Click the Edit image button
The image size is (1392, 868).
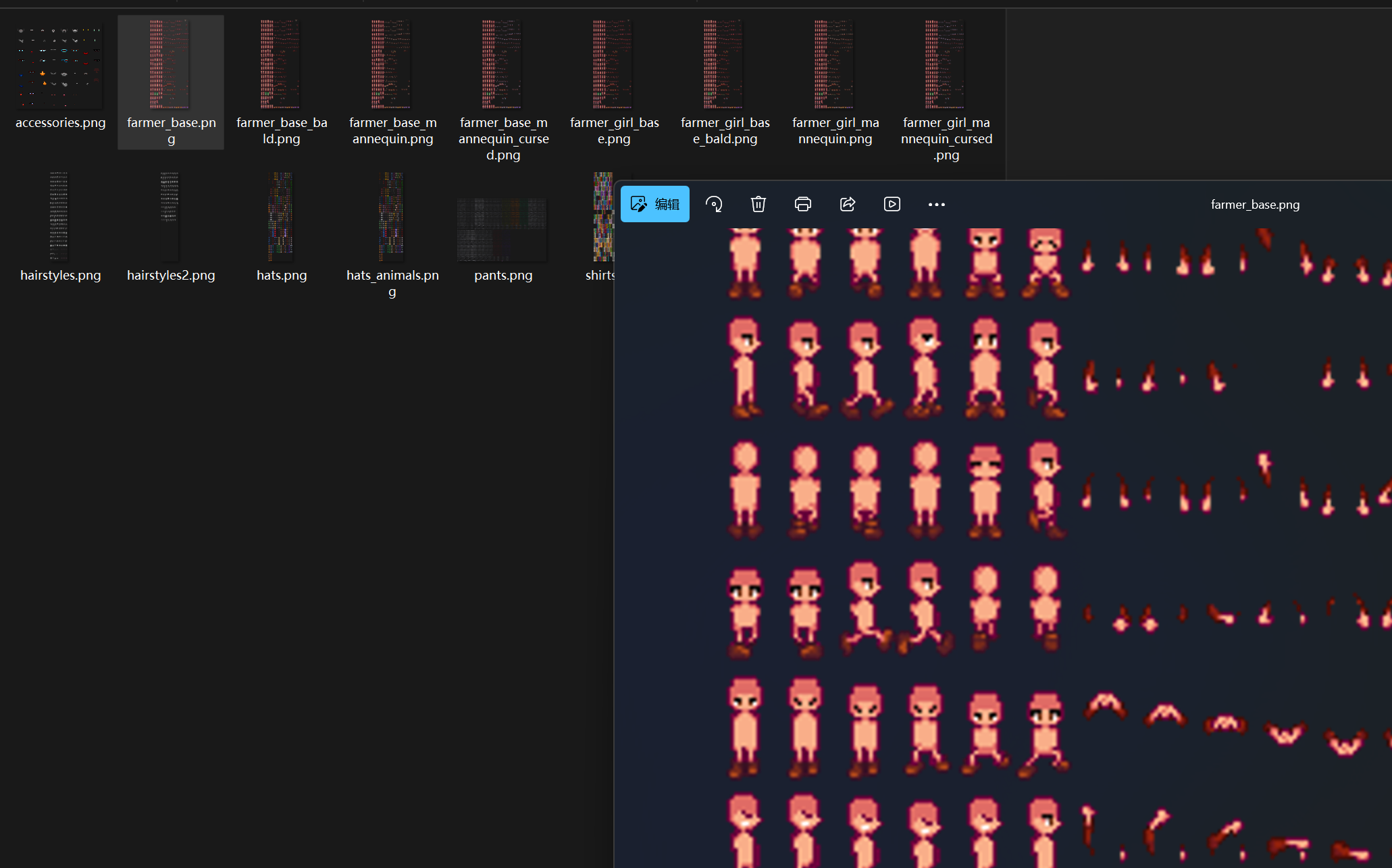pyautogui.click(x=654, y=204)
